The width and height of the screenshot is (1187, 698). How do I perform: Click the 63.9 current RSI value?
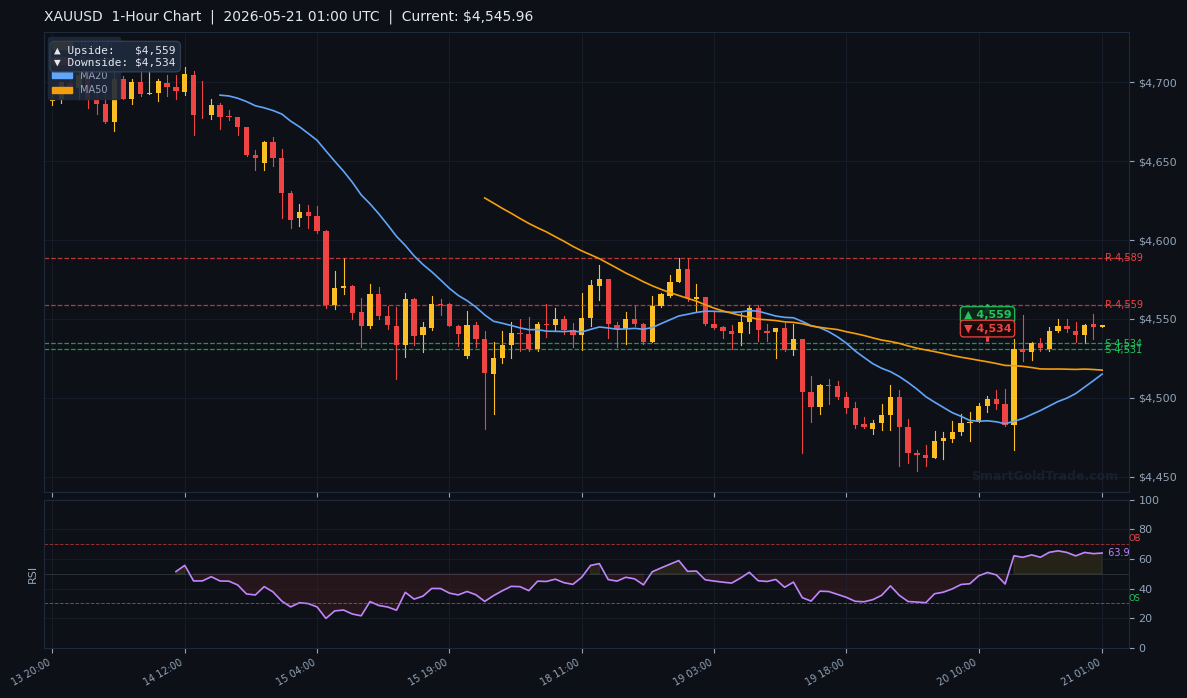(x=1118, y=553)
